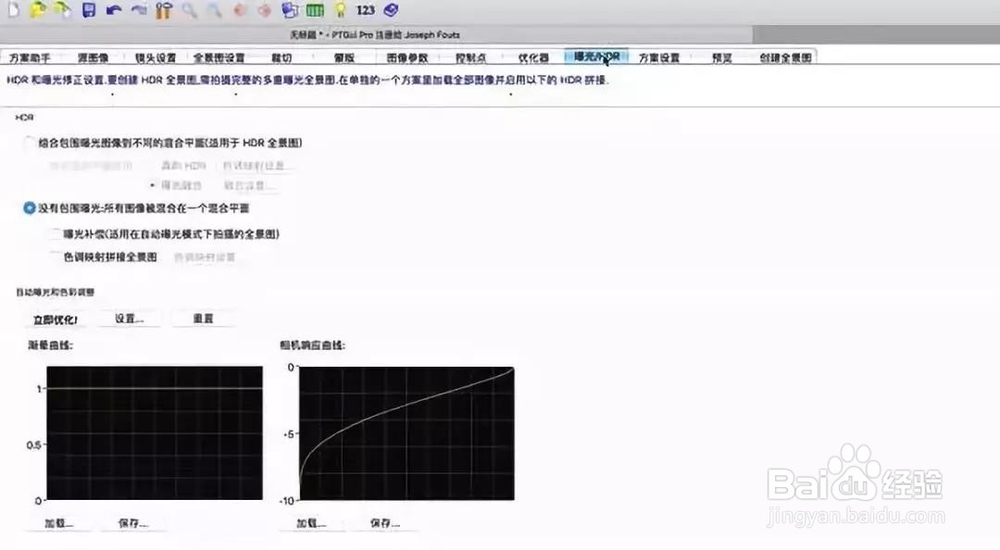Open help via the blue book icon
This screenshot has height=550, width=1000.
pos(390,10)
